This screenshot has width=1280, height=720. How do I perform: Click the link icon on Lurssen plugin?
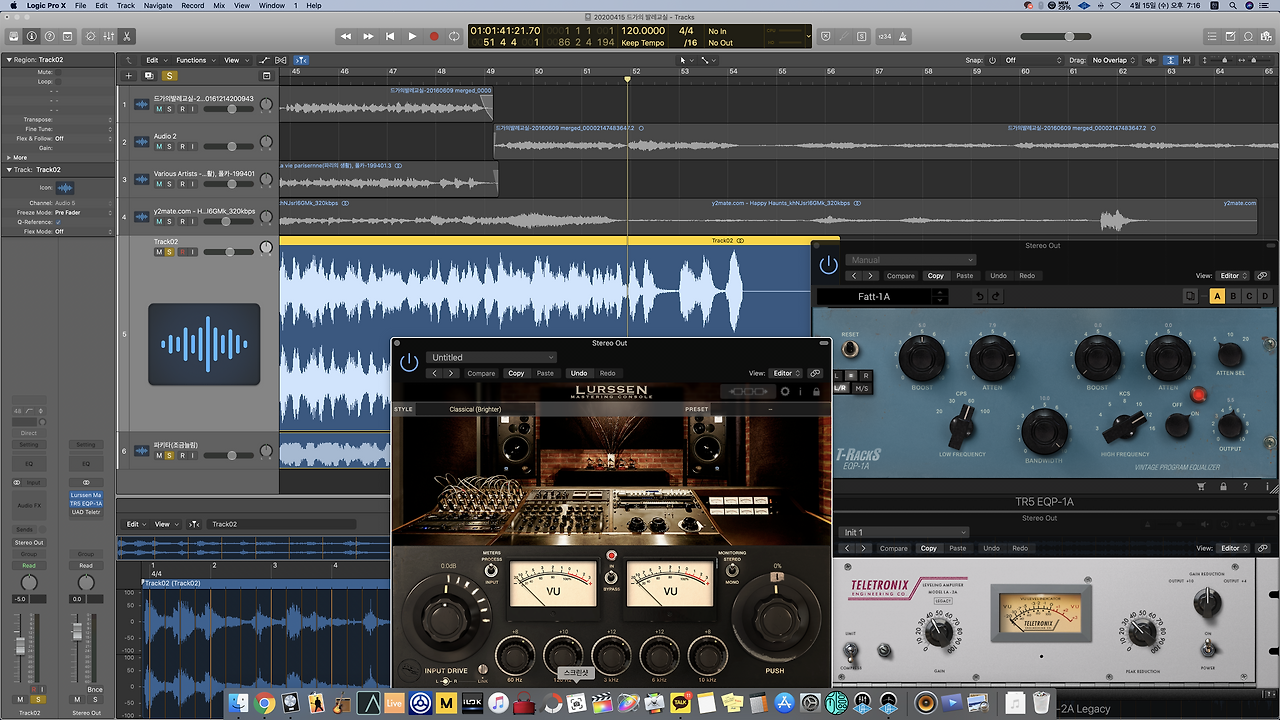[815, 373]
